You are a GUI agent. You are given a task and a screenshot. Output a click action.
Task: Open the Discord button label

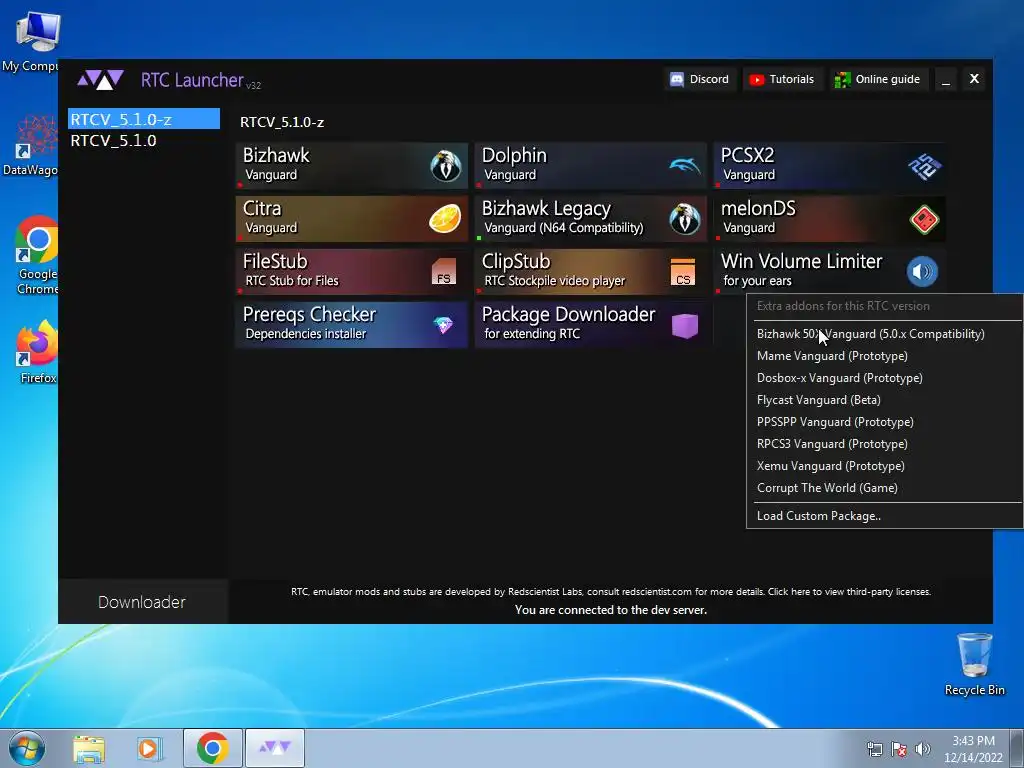pos(709,79)
